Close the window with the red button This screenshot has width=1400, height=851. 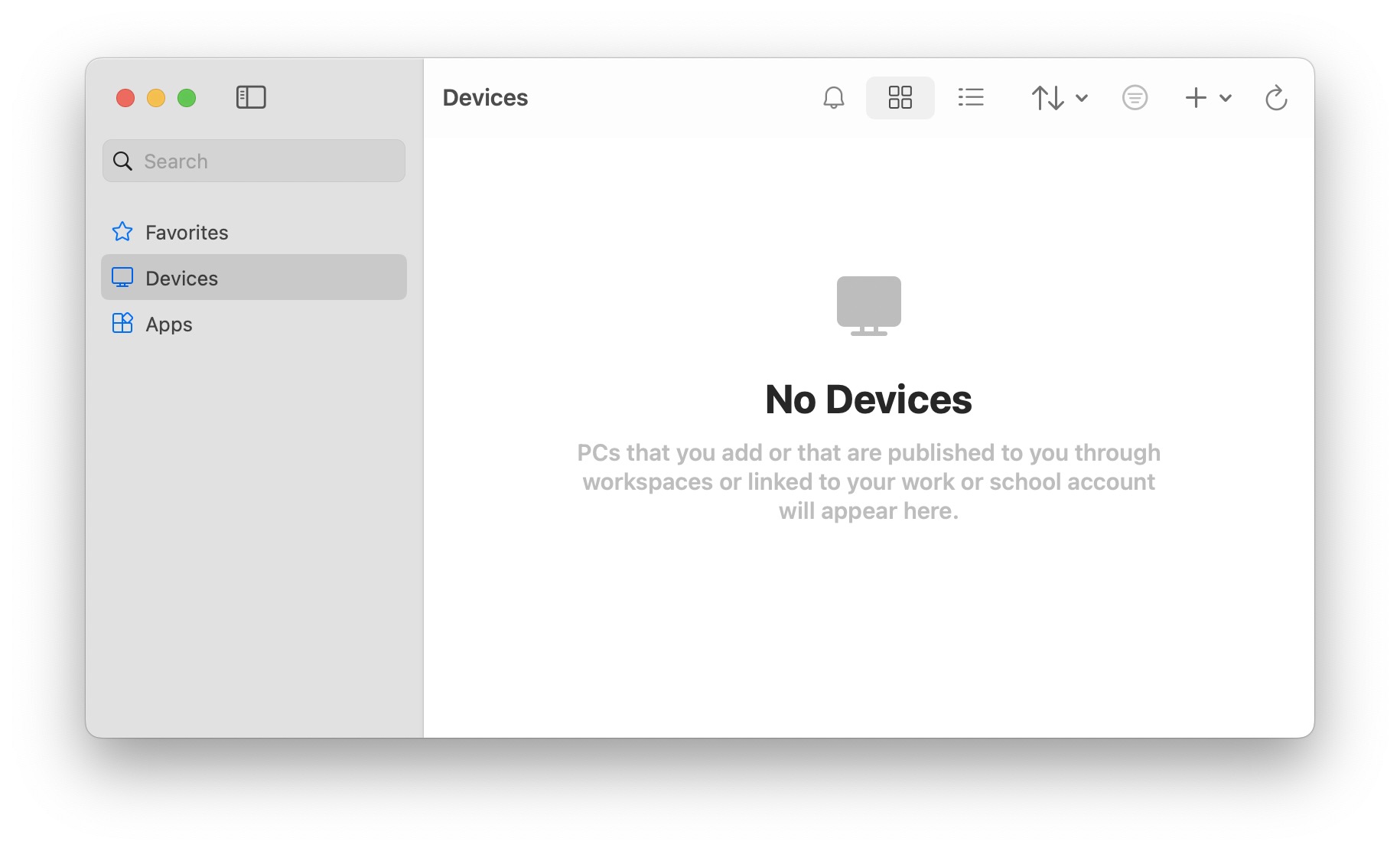pos(125,98)
